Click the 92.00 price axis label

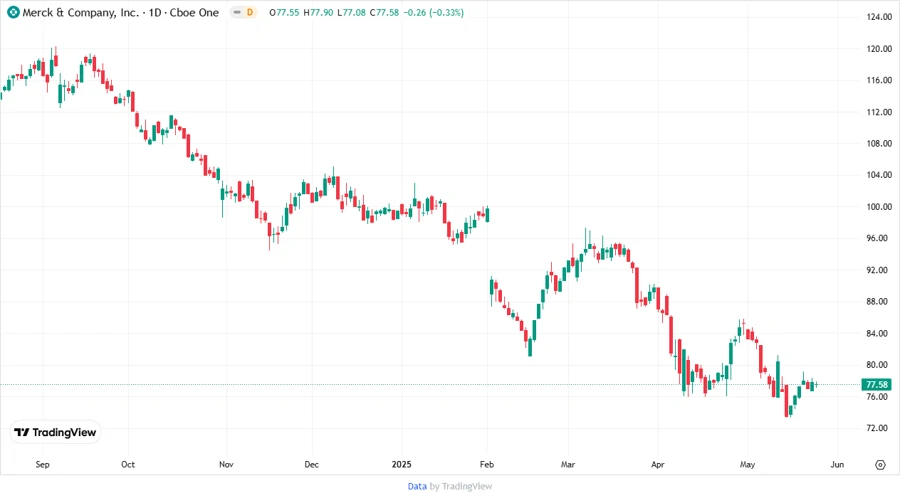click(x=879, y=270)
